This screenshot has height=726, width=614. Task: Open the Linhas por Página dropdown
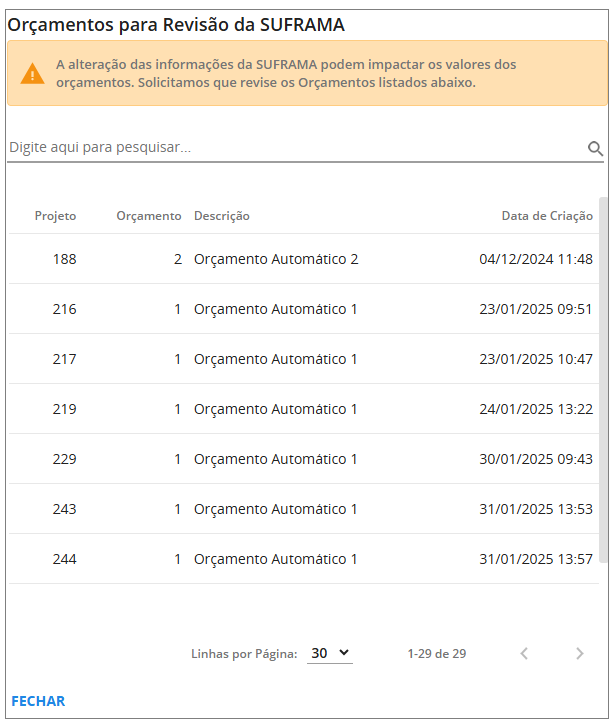330,653
